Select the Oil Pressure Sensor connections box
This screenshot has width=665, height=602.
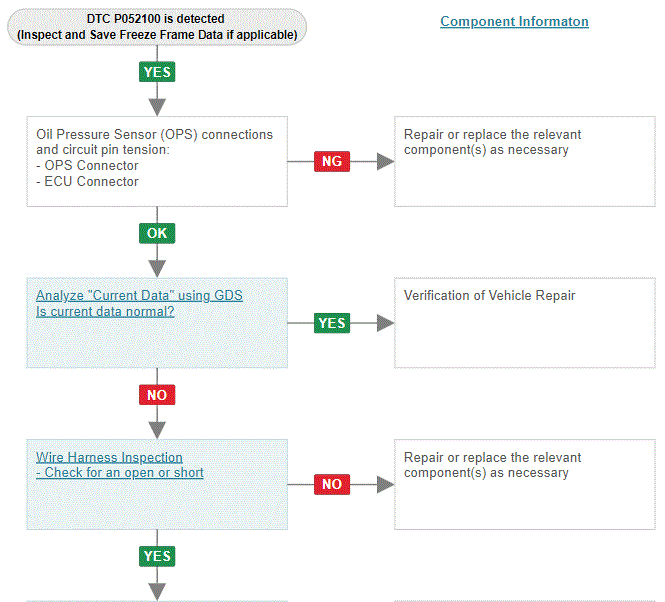coord(157,162)
